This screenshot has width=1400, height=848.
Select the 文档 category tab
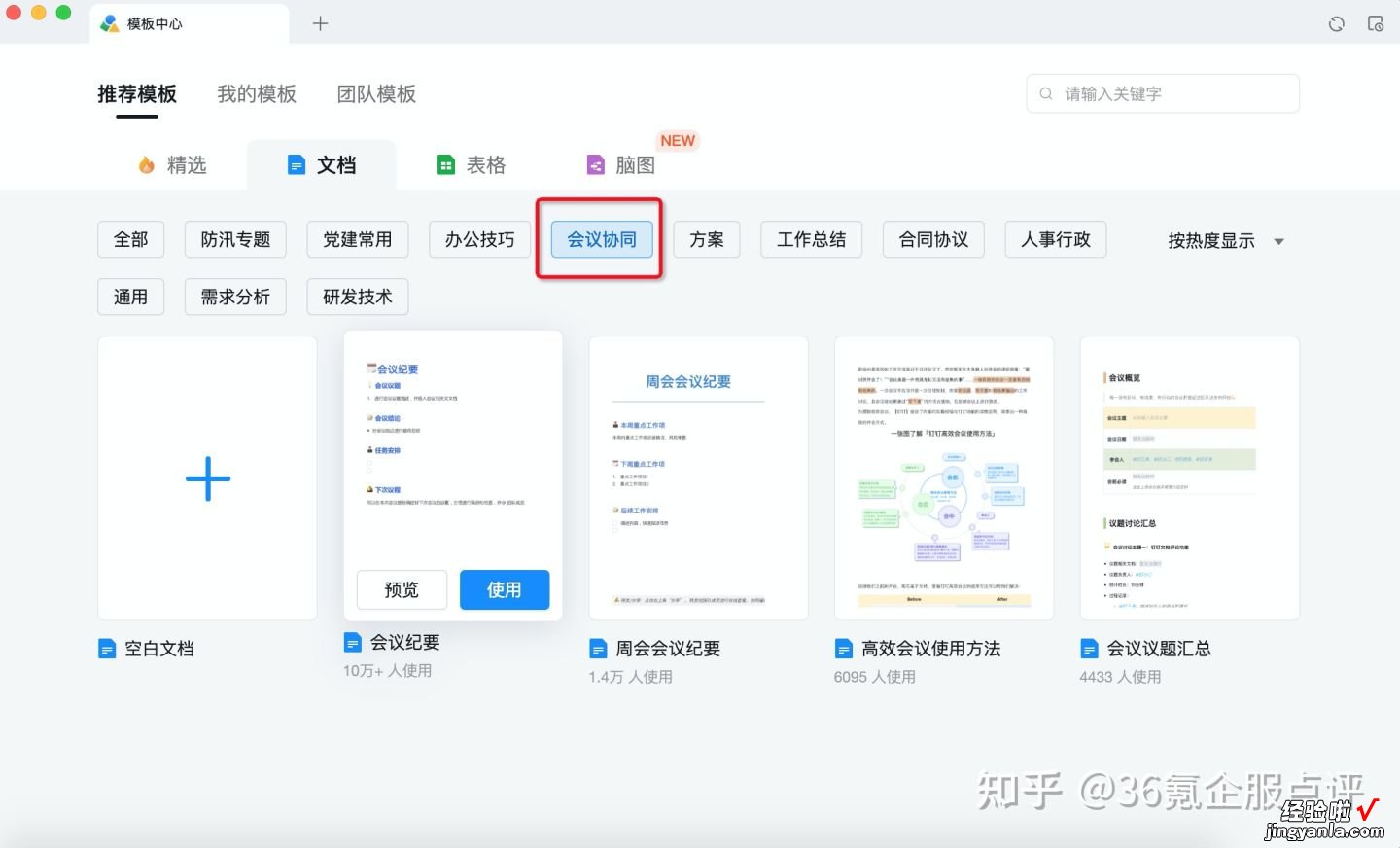click(322, 165)
